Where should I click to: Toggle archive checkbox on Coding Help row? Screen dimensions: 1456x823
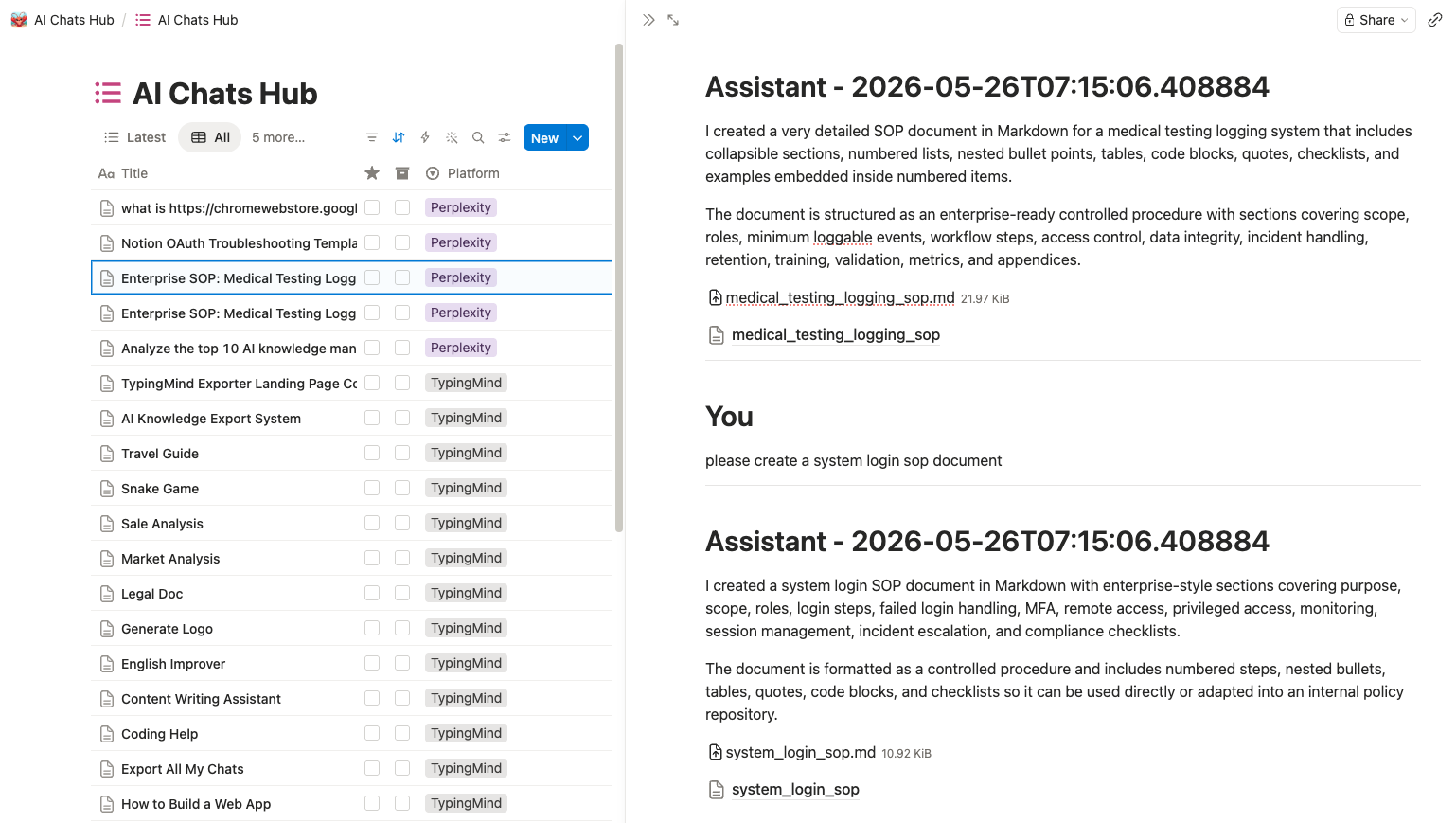click(402, 733)
